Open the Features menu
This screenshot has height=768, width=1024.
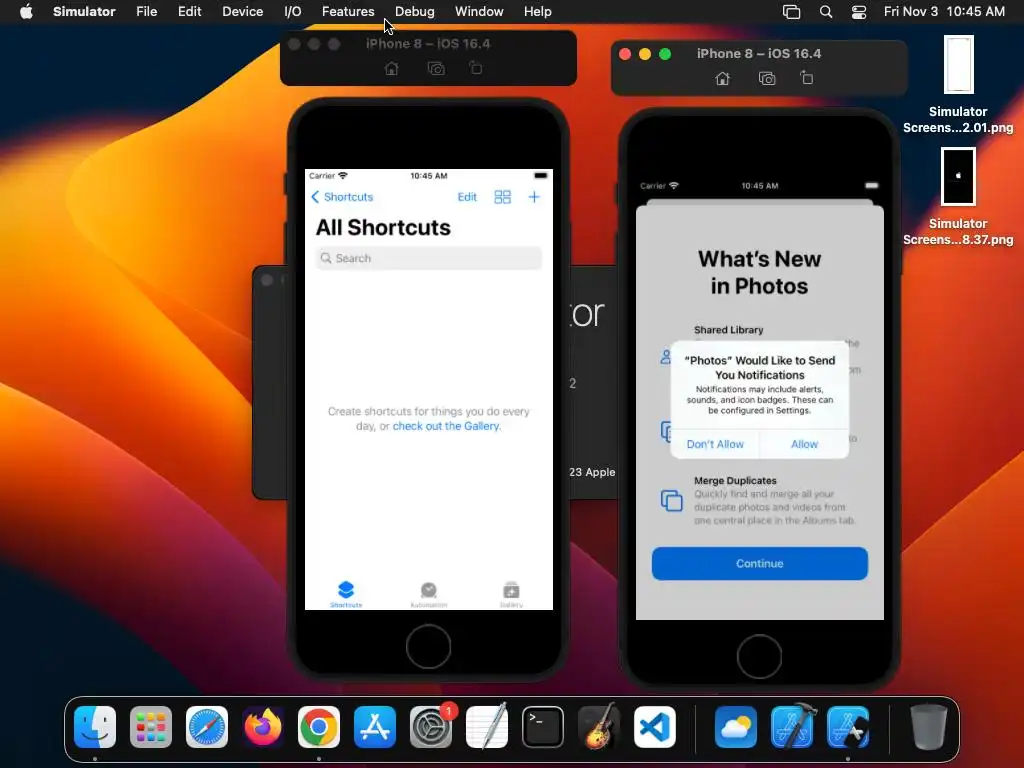pos(348,12)
